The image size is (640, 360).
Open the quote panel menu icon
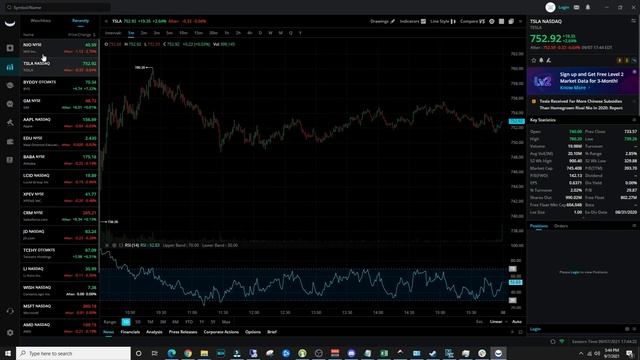tap(633, 21)
